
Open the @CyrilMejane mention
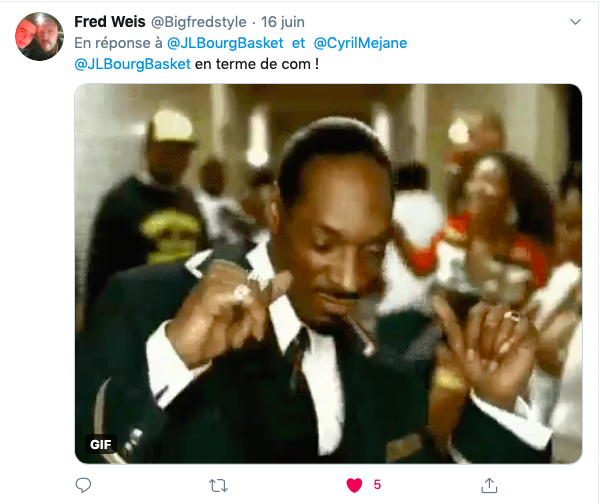(x=360, y=43)
